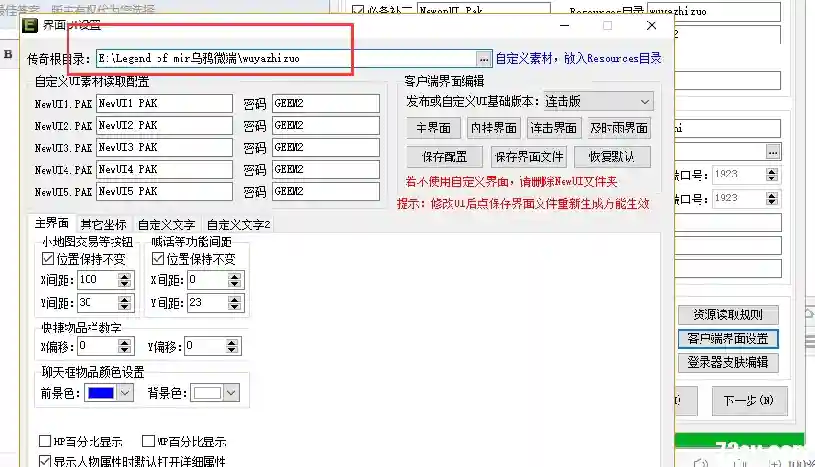The height and width of the screenshot is (467, 815).
Task: Click the NewUI5.PAK filename field
Action: [164, 191]
